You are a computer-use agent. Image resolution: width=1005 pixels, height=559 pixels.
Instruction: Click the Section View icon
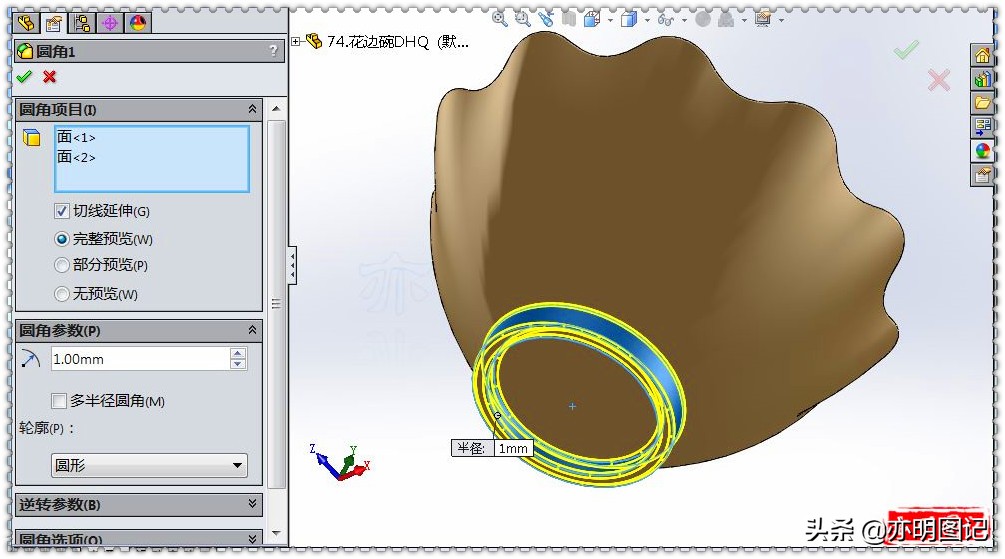[x=569, y=19]
